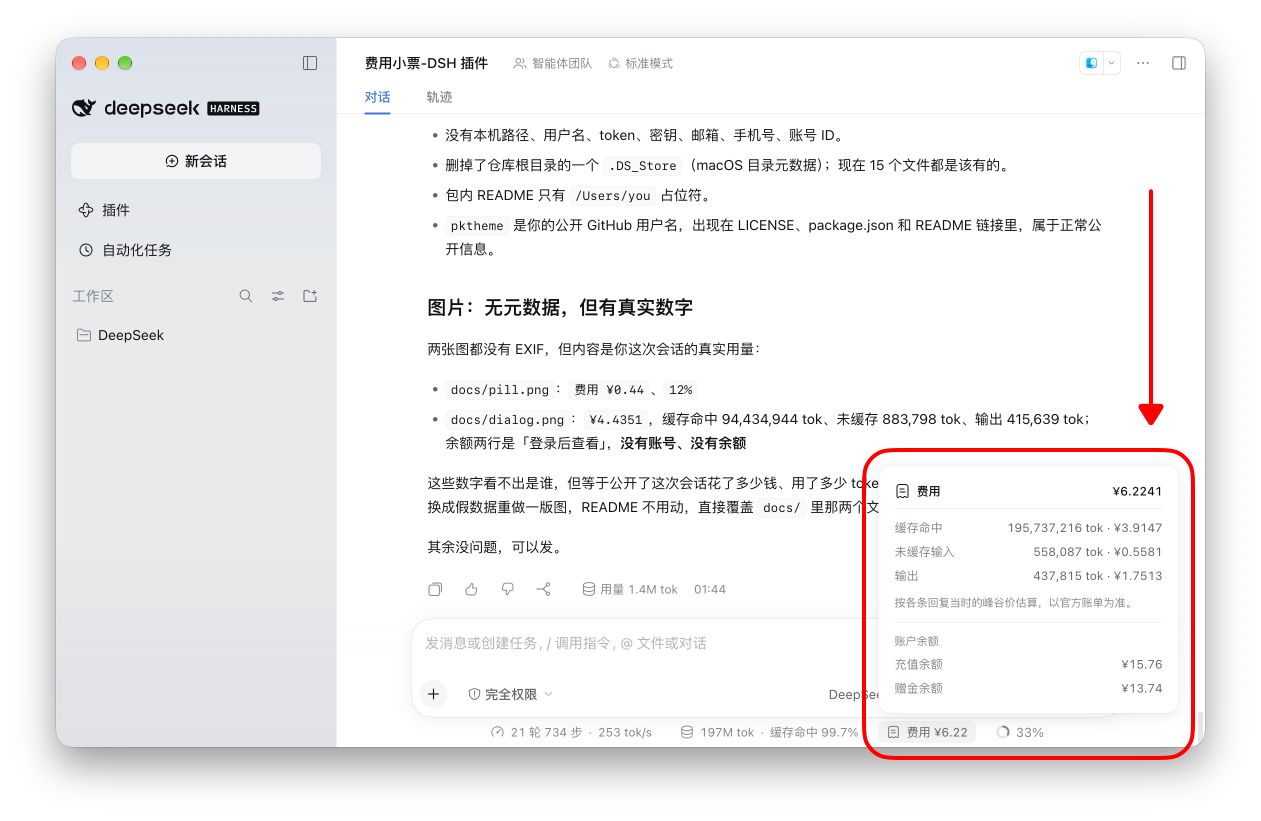This screenshot has width=1261, height=821.
Task: Toggle the right side panel icon
Action: point(1179,63)
